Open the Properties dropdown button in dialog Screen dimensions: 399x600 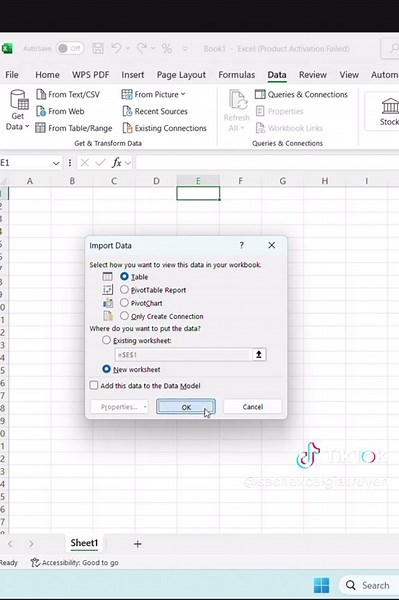[119, 407]
